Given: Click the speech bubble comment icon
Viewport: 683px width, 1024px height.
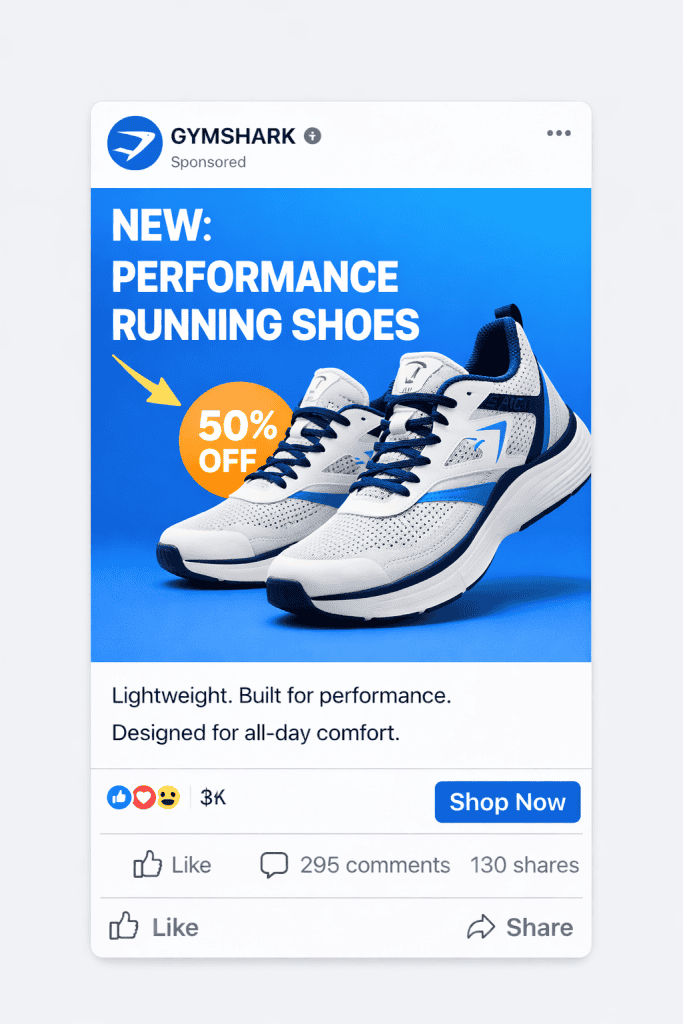Looking at the screenshot, I should [x=274, y=865].
